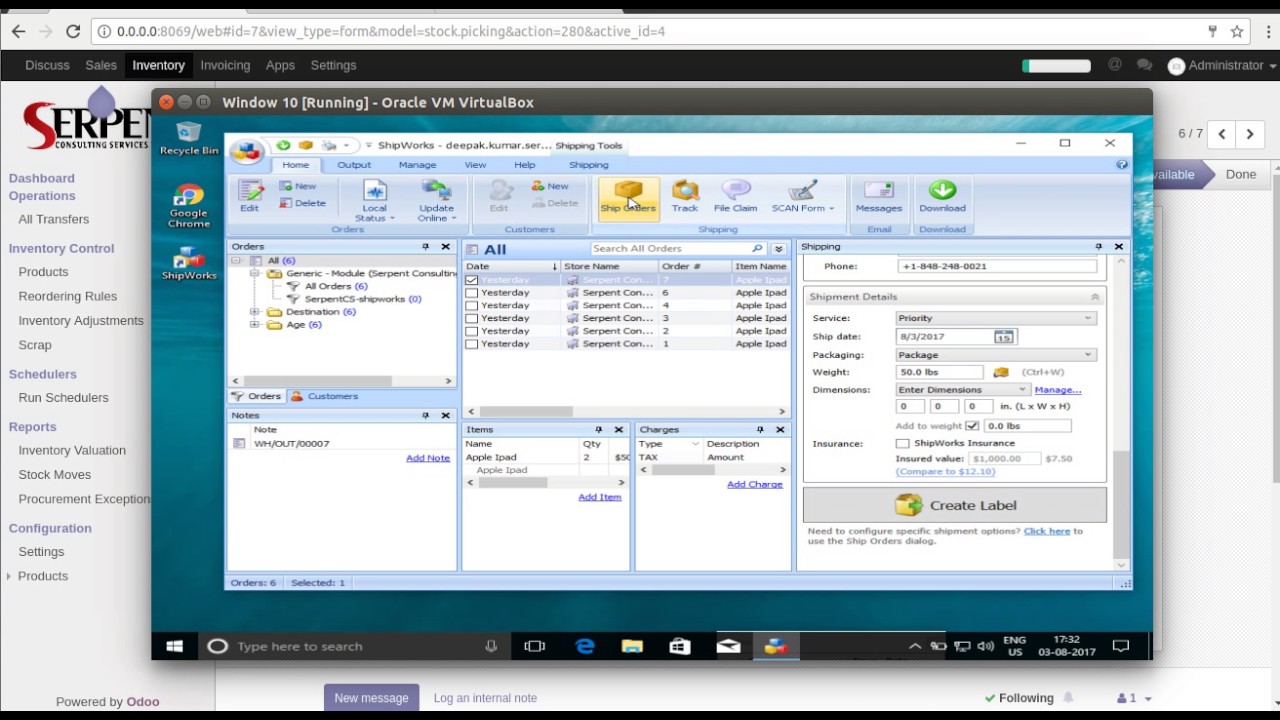Delete the order using Orders Delete

pyautogui.click(x=302, y=203)
